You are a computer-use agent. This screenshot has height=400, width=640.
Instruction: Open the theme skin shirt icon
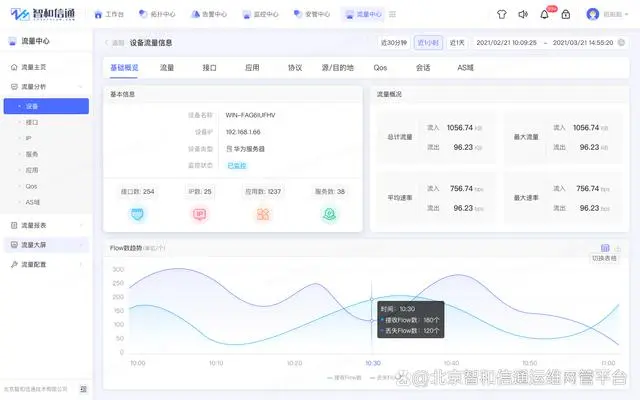pyautogui.click(x=502, y=14)
